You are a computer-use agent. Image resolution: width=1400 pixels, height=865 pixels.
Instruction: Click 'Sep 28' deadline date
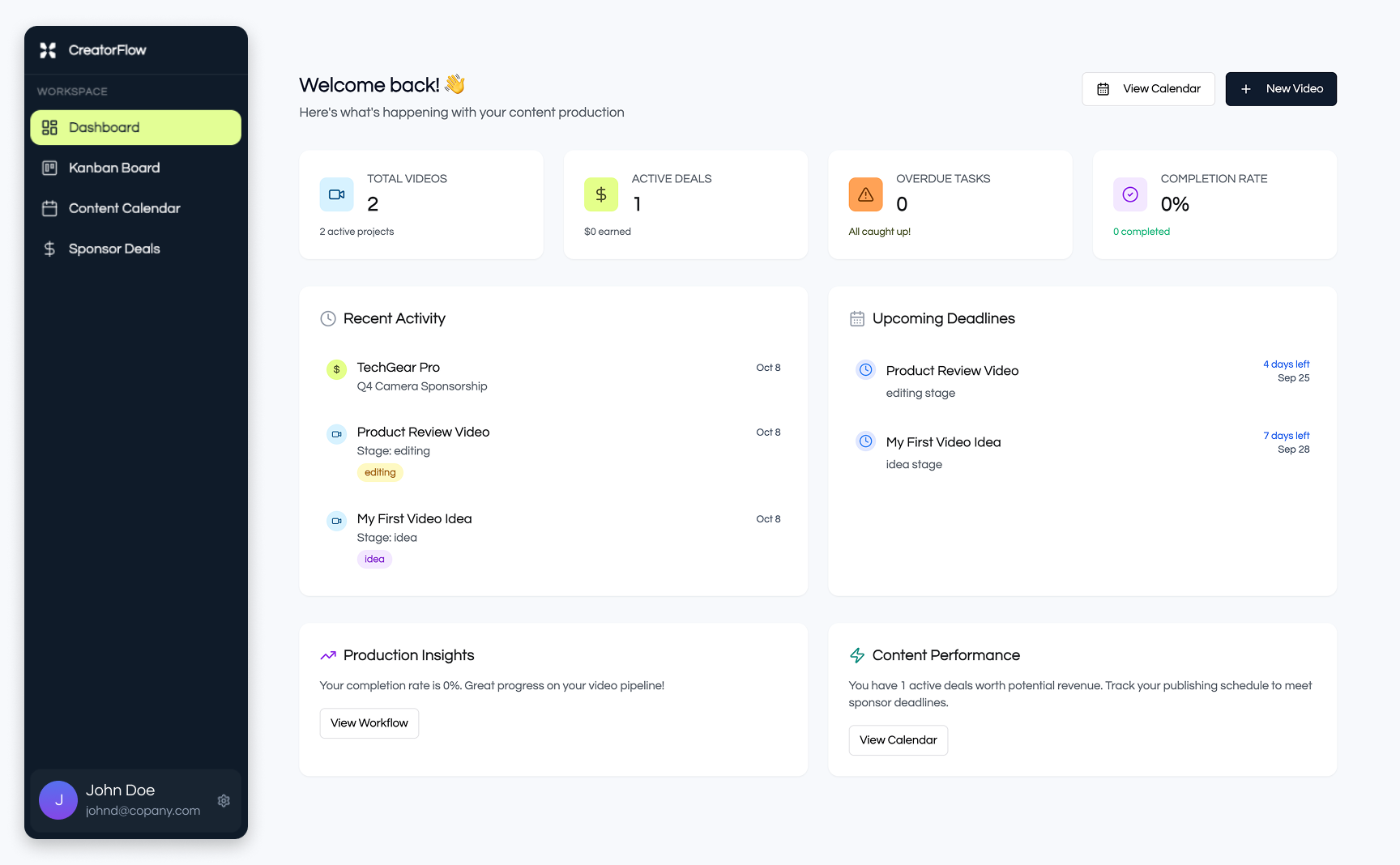pos(1294,450)
